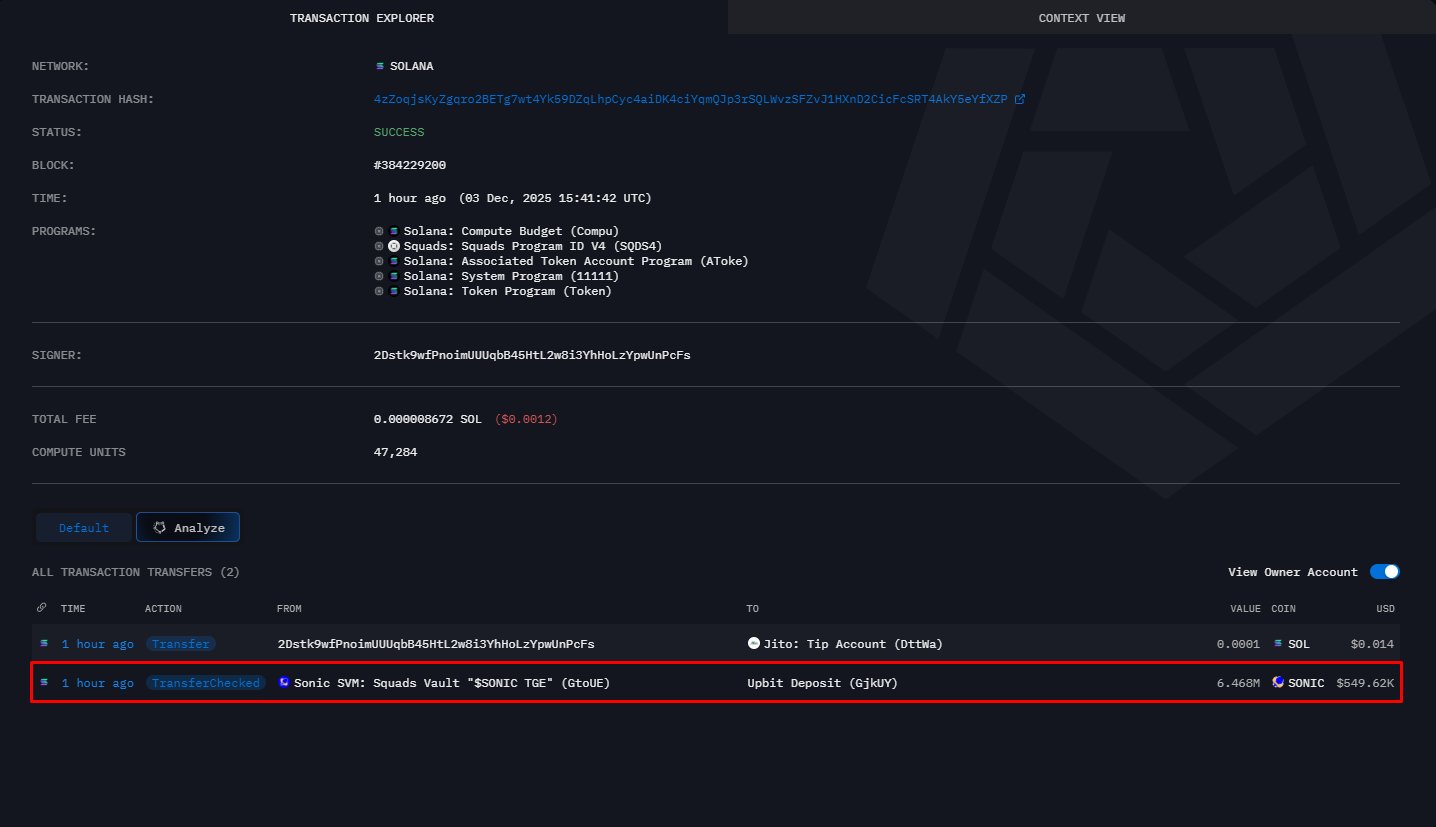Image resolution: width=1436 pixels, height=827 pixels.
Task: Click the fox icon on the Analyze button
Action: point(159,527)
